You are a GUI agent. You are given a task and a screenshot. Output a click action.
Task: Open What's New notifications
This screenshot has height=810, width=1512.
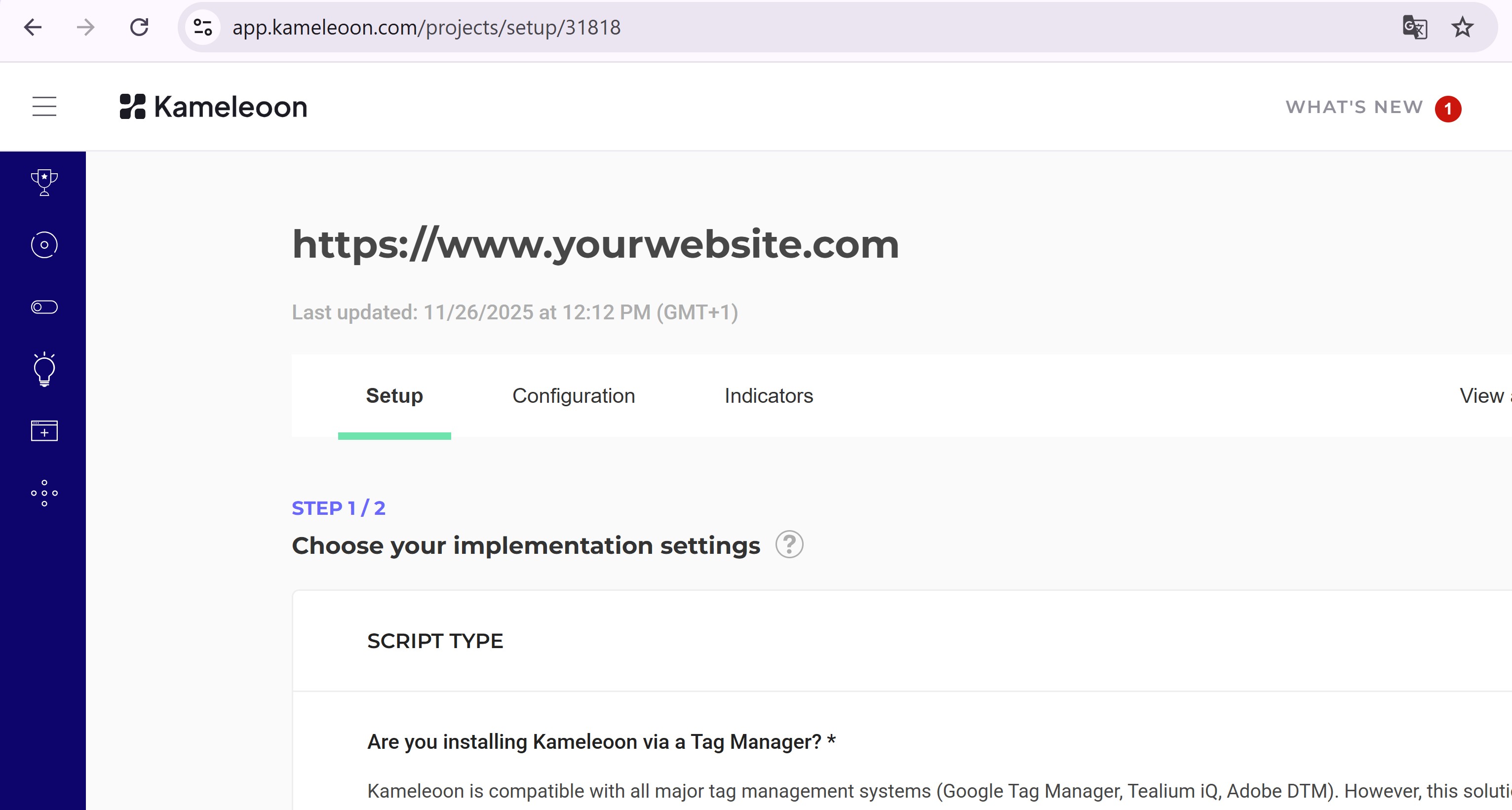tap(1354, 108)
